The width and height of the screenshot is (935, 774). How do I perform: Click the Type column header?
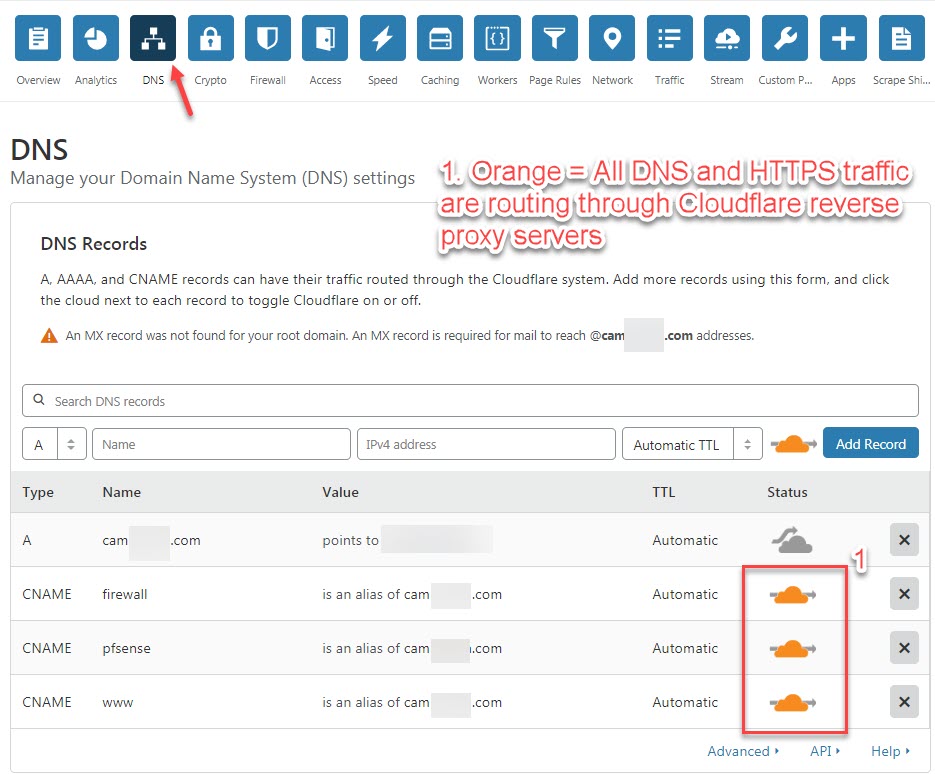pyautogui.click(x=38, y=492)
